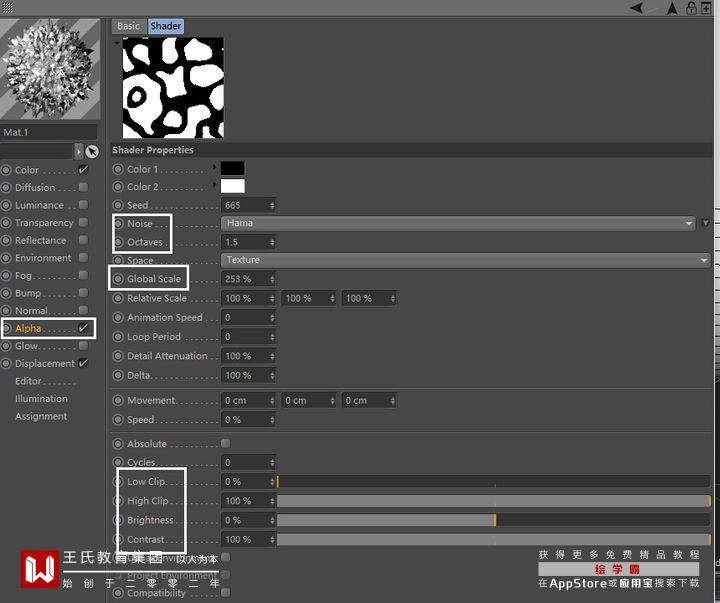The height and width of the screenshot is (603, 720).
Task: Click the Diffusion channel animation dot
Action: tap(6, 187)
